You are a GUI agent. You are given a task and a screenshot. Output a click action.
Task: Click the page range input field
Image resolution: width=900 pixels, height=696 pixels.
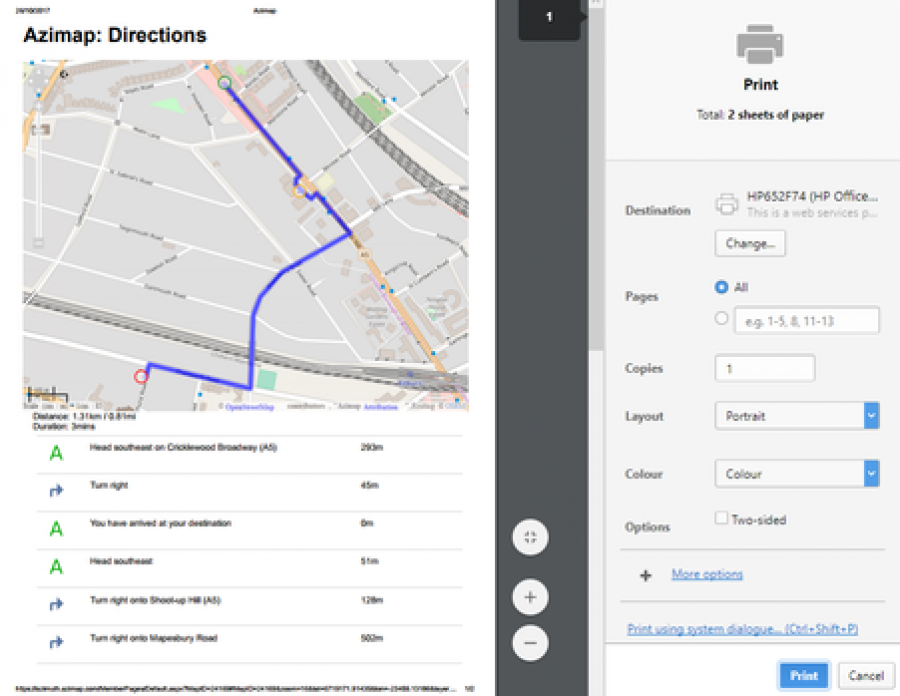pyautogui.click(x=806, y=321)
